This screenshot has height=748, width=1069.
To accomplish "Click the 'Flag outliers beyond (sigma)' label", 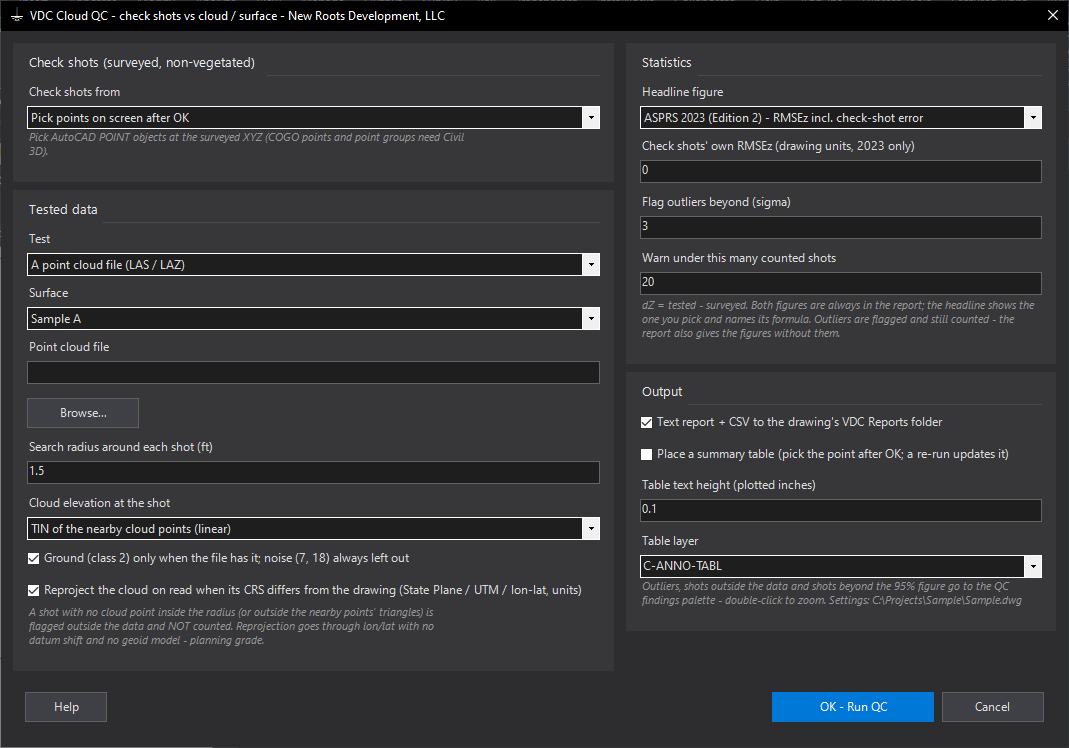I will point(716,202).
